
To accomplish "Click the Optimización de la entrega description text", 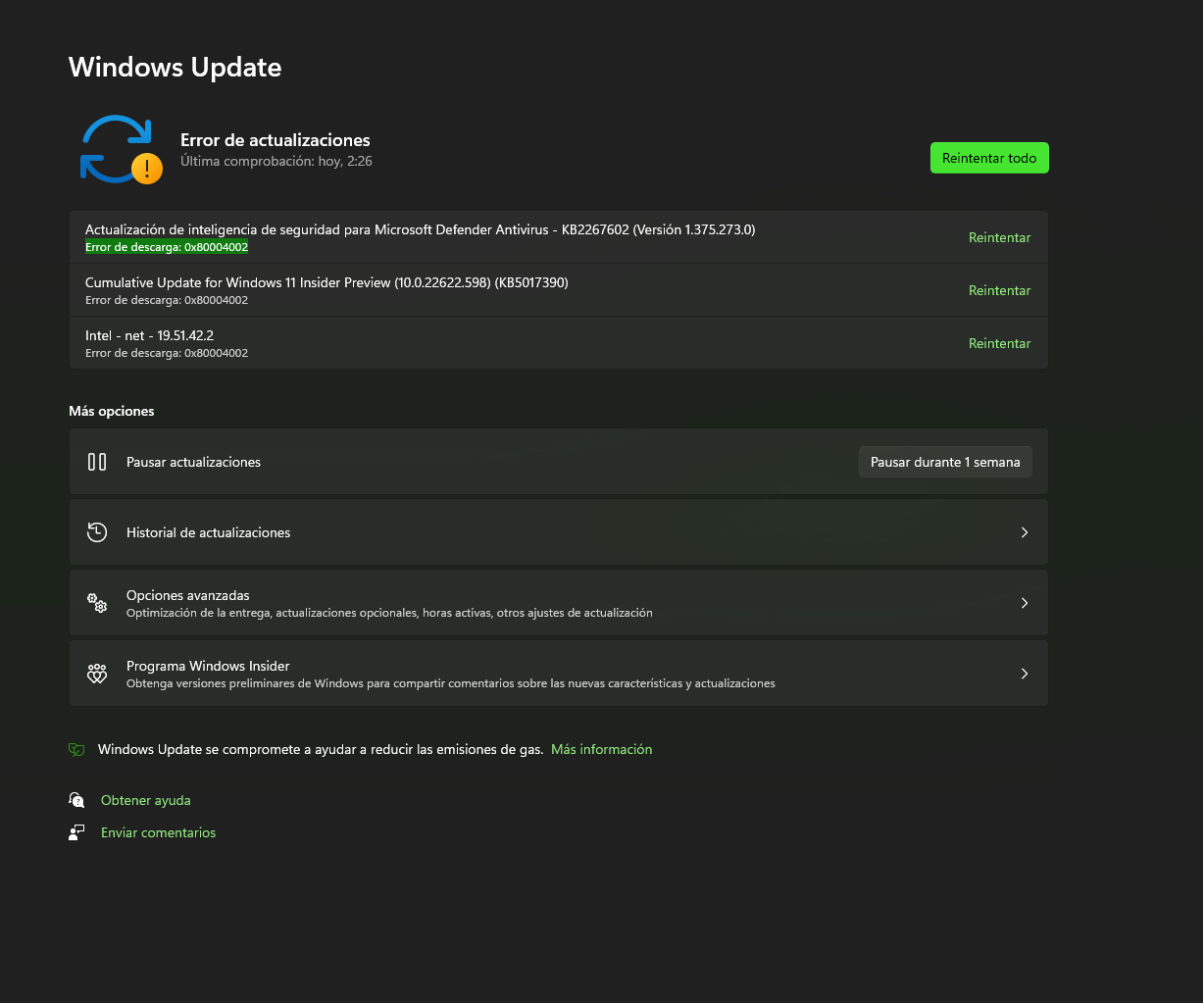I will [389, 613].
